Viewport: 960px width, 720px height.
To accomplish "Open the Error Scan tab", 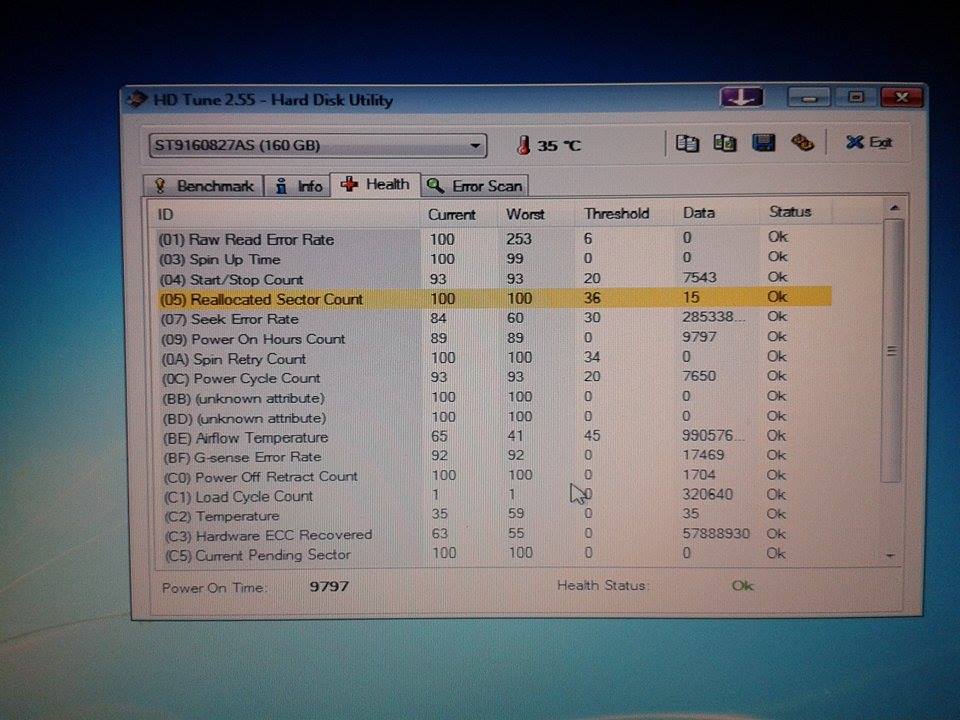I will [x=474, y=186].
